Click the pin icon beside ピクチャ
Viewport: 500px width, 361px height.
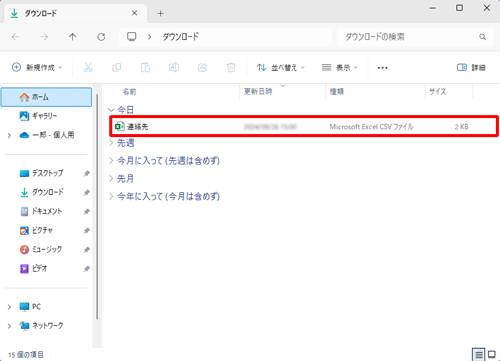tap(87, 230)
